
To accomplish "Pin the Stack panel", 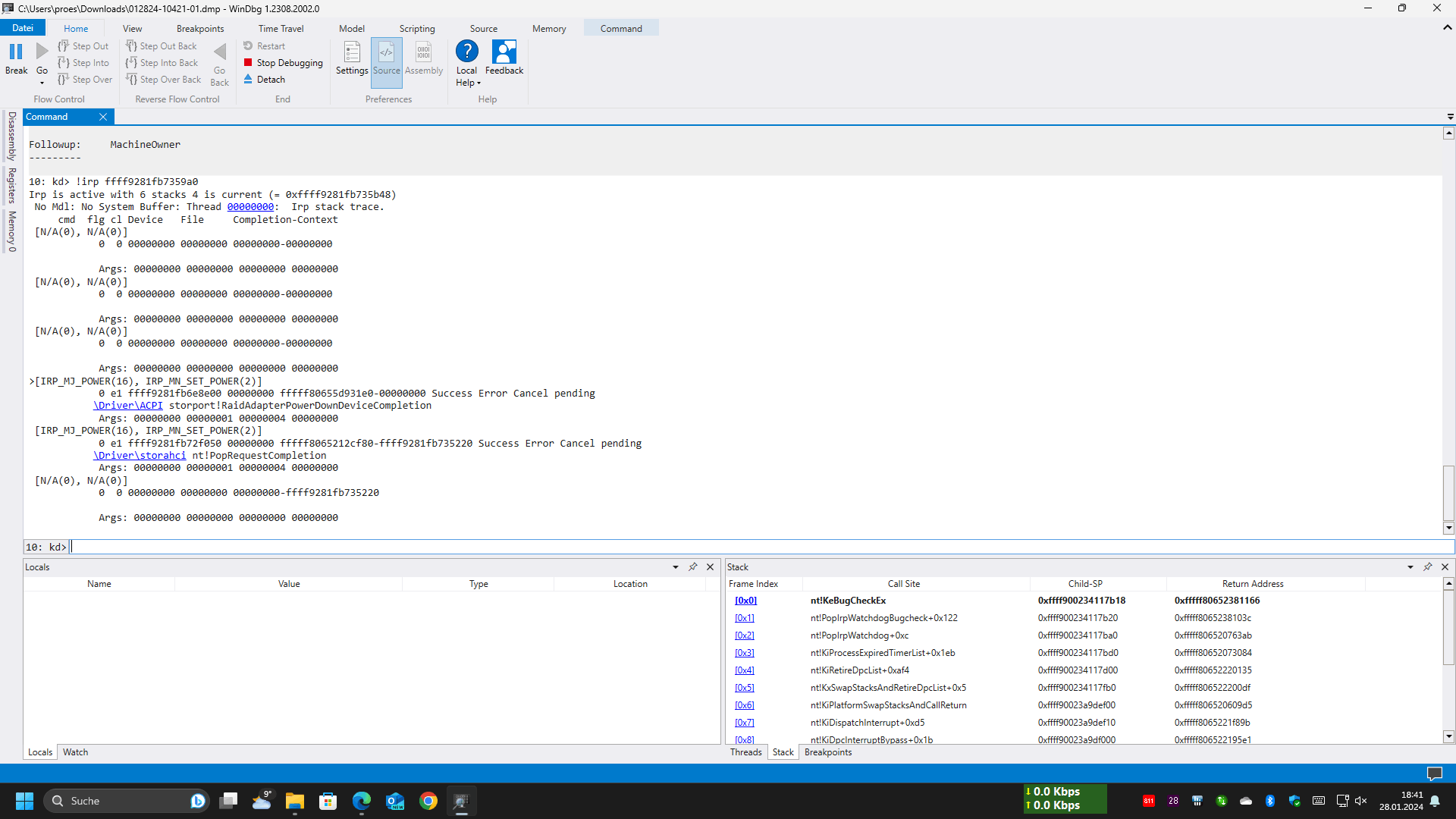I will coord(1428,566).
